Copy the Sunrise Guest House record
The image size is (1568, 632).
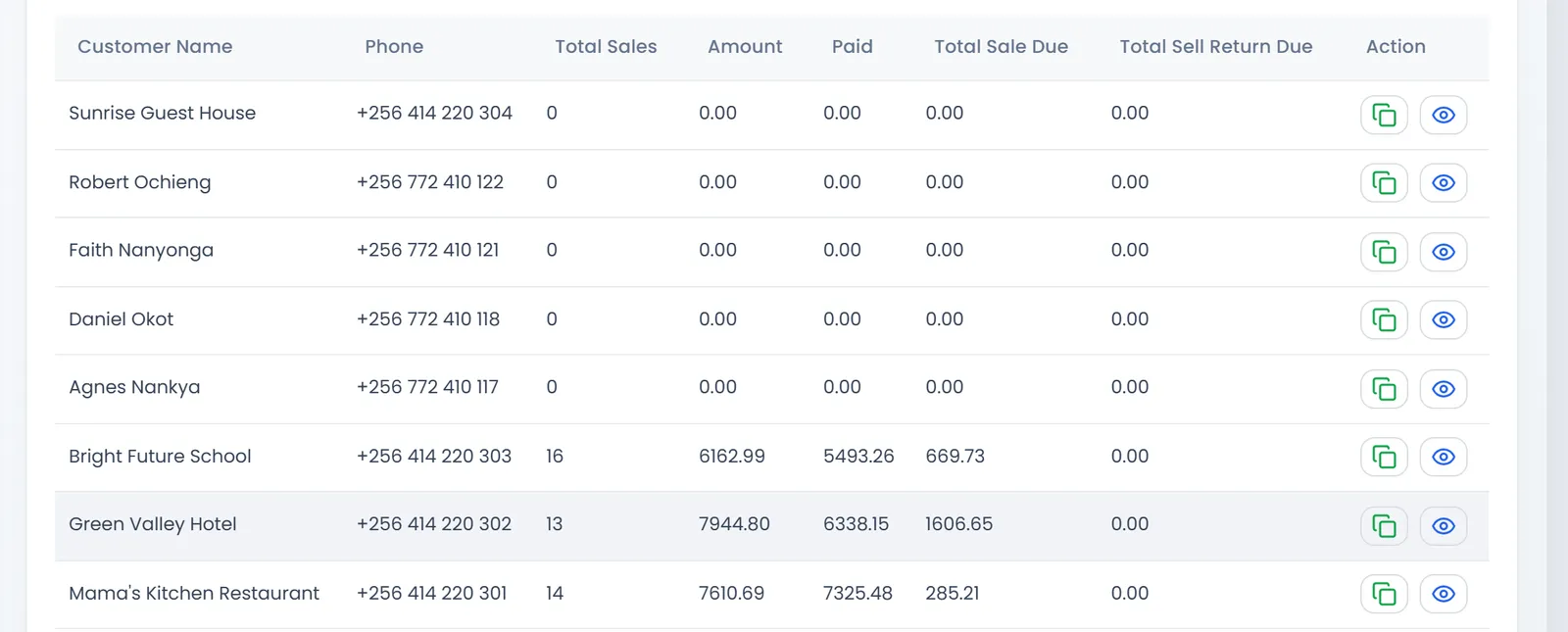1384,115
